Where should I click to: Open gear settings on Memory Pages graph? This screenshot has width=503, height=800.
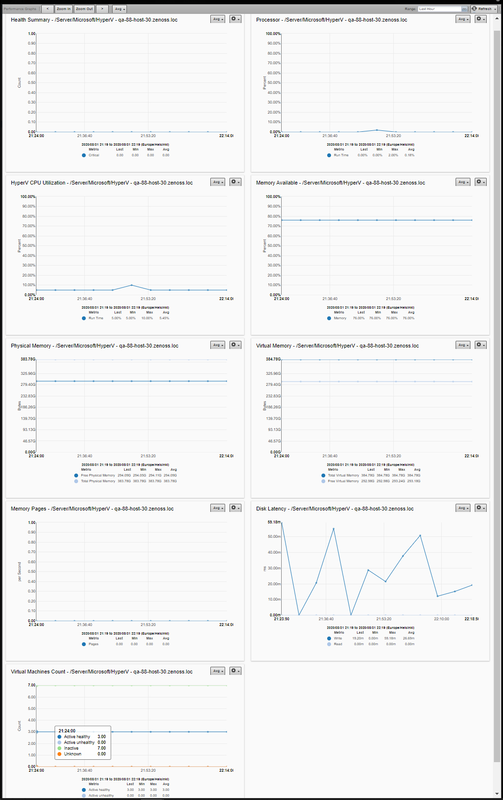(235, 508)
